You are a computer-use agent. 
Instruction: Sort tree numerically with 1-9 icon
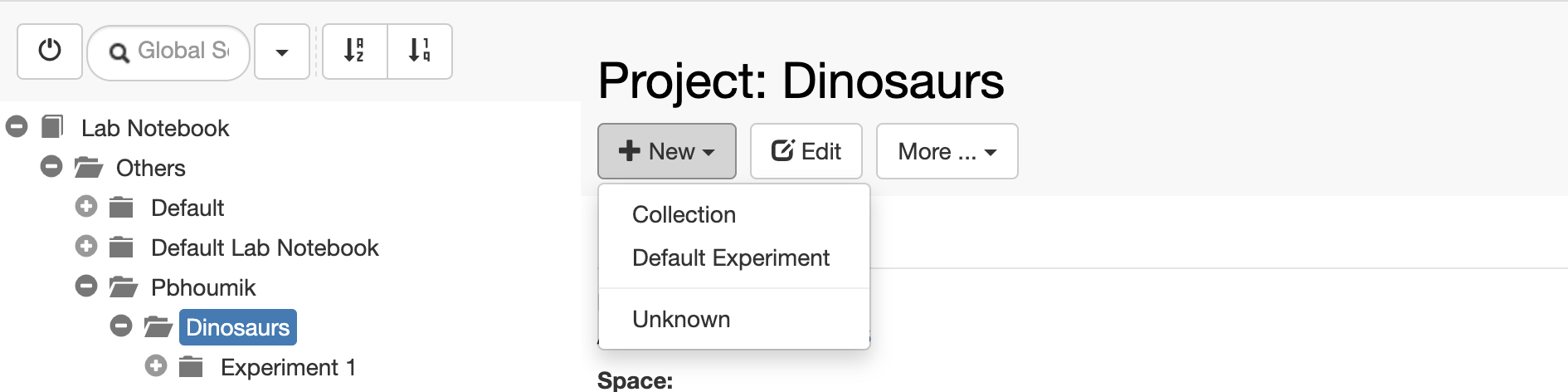tap(420, 51)
